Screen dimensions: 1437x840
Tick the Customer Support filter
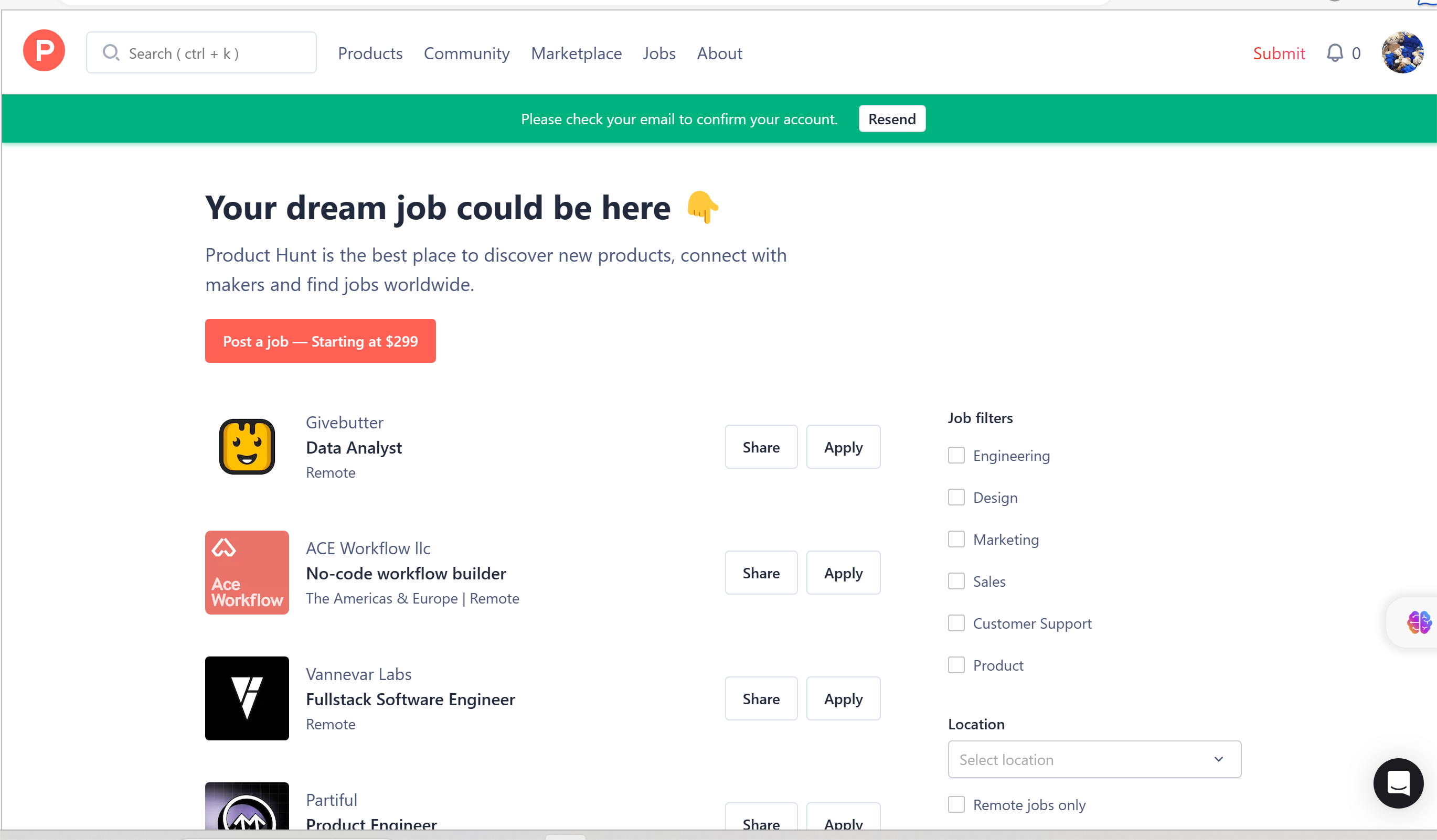[956, 623]
